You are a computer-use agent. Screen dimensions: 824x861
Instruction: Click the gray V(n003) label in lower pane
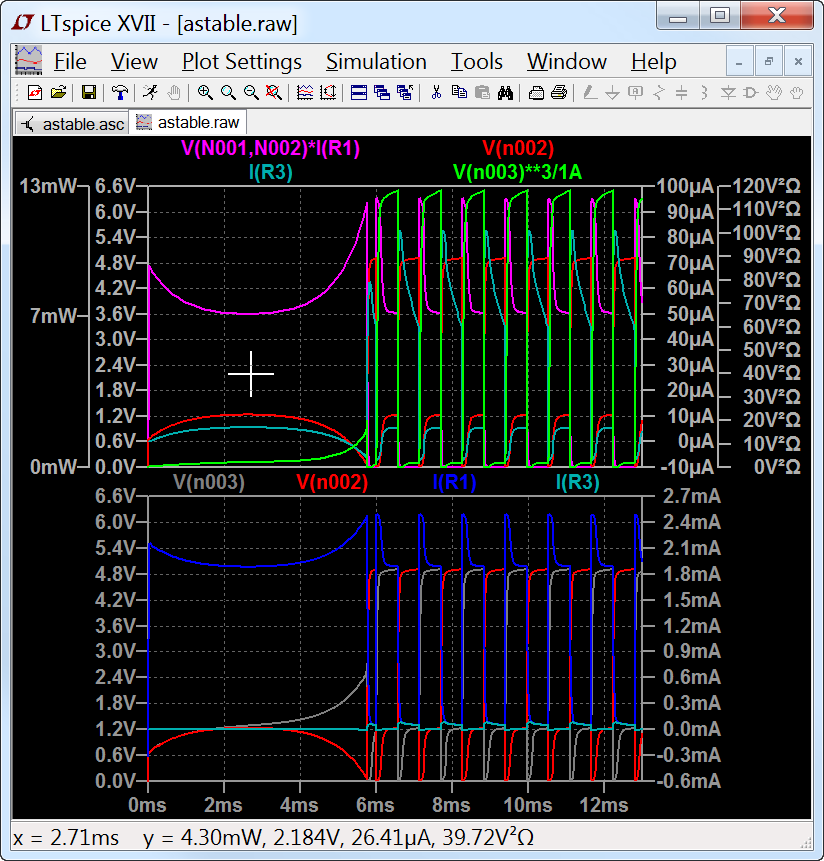[209, 482]
